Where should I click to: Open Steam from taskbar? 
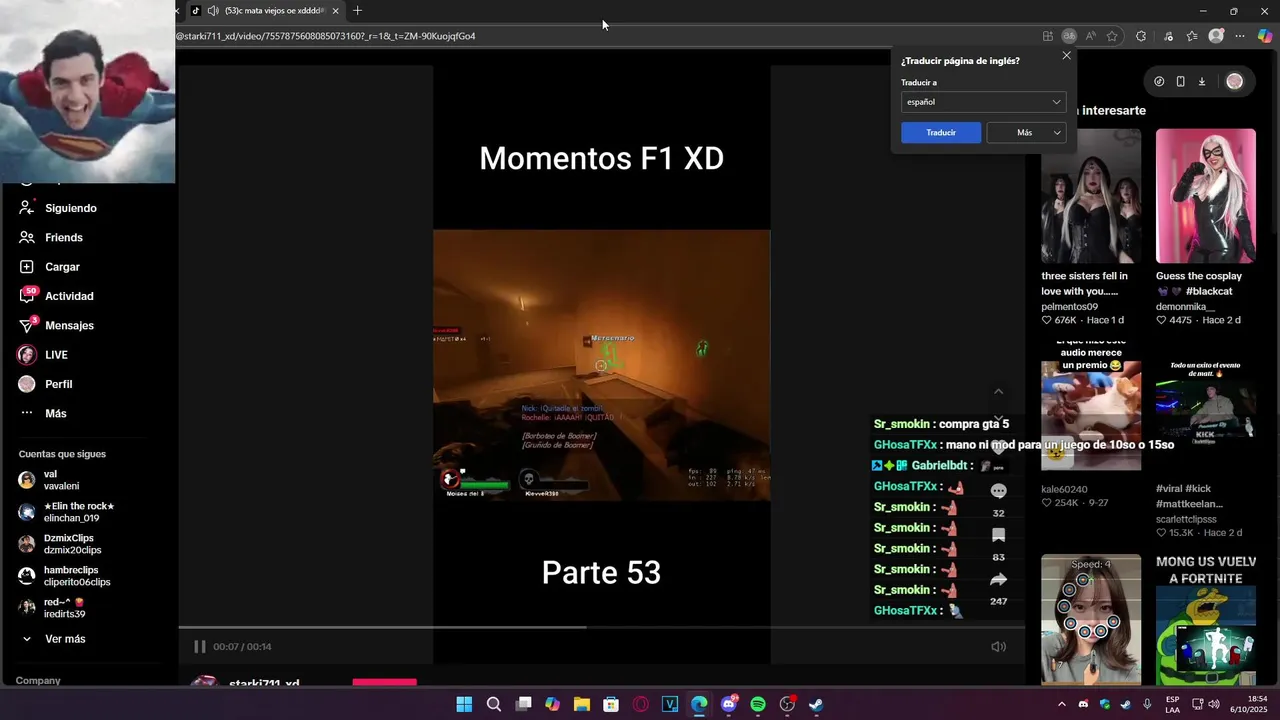coord(816,704)
